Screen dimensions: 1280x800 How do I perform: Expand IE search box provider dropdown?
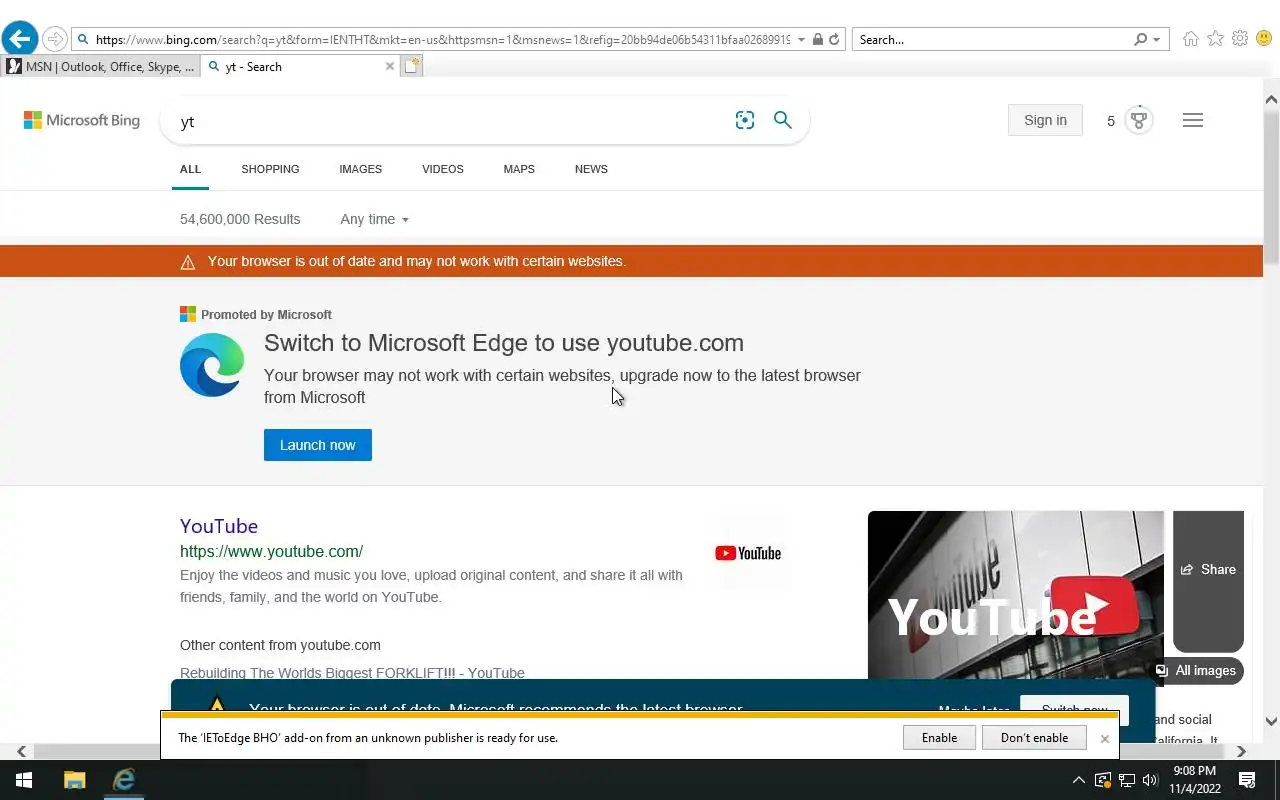pos(1157,40)
